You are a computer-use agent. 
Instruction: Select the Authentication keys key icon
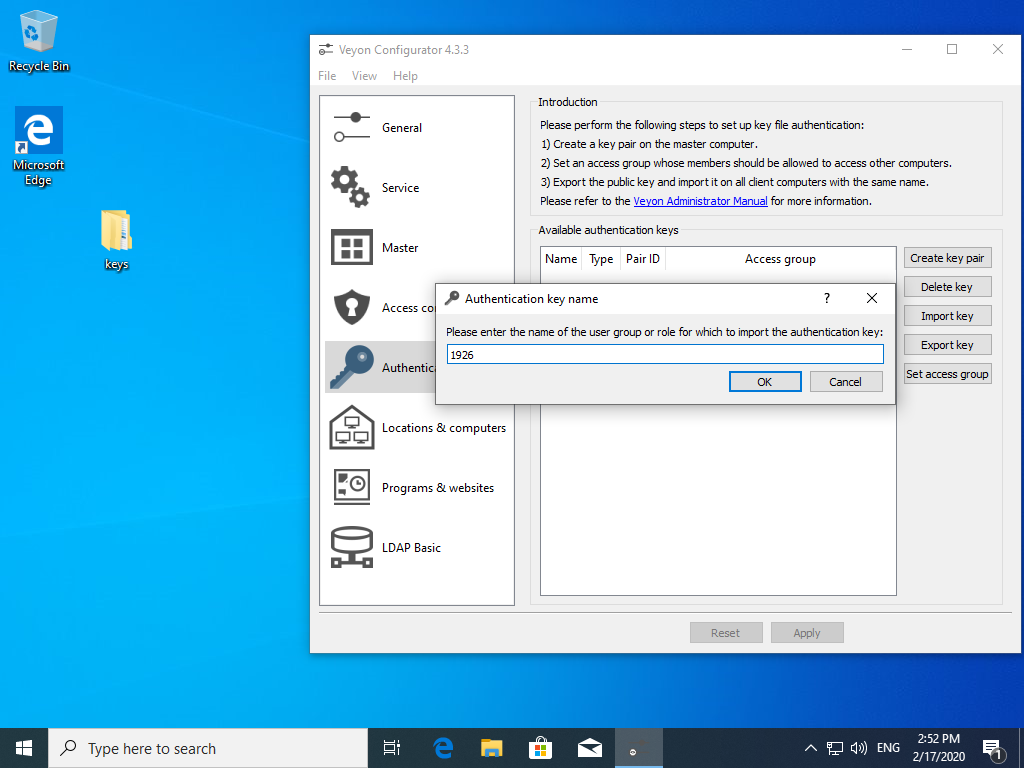(x=351, y=367)
